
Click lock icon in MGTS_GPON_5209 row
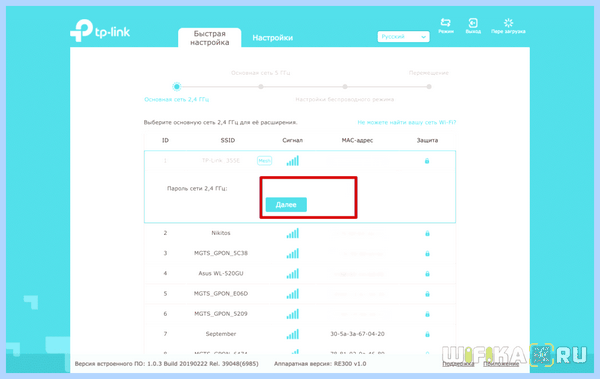click(x=427, y=314)
